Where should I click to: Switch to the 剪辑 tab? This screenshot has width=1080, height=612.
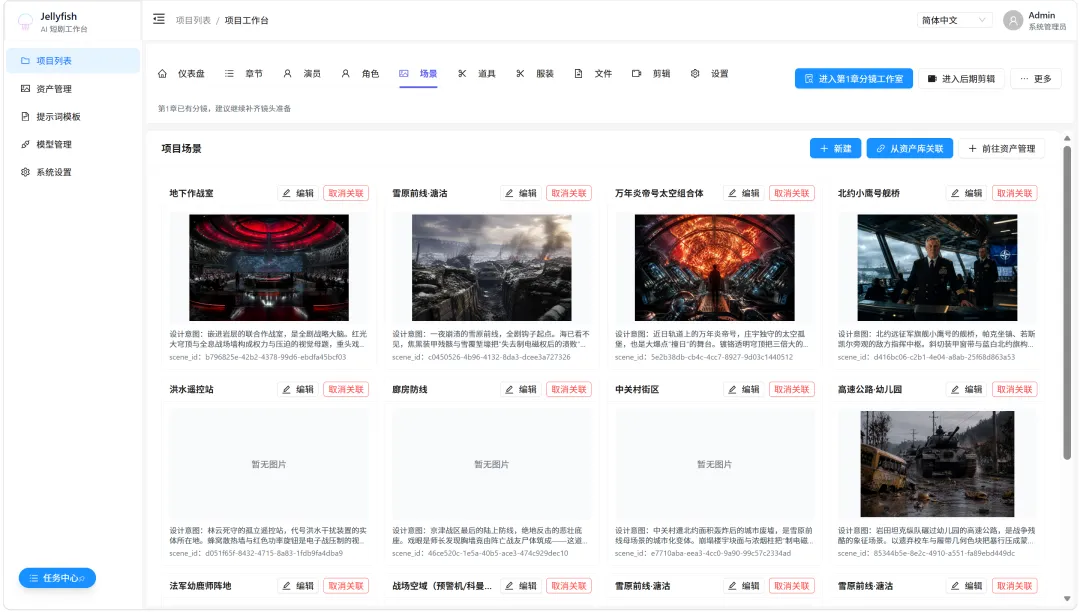(x=651, y=74)
